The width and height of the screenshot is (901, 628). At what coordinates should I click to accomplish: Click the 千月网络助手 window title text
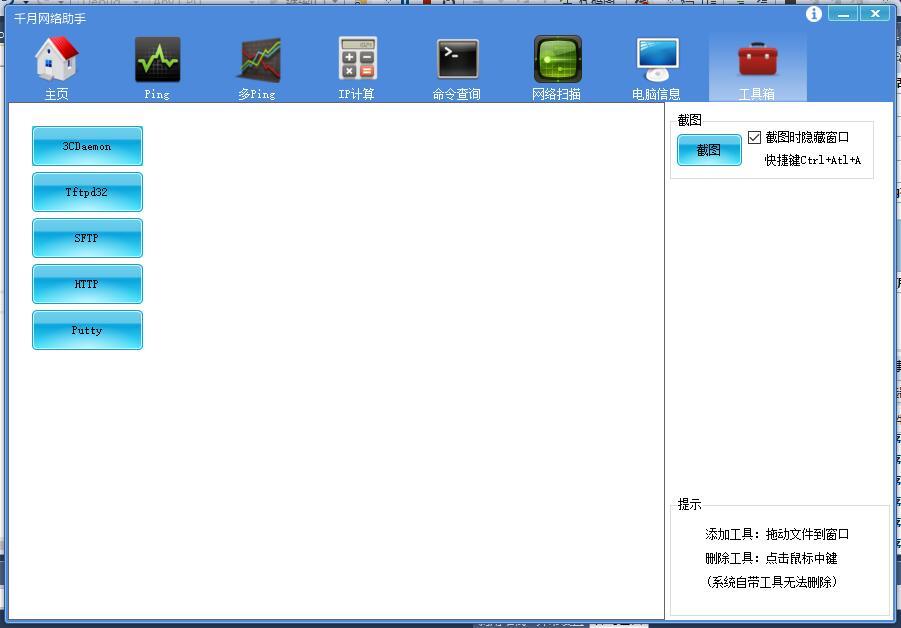[x=50, y=19]
